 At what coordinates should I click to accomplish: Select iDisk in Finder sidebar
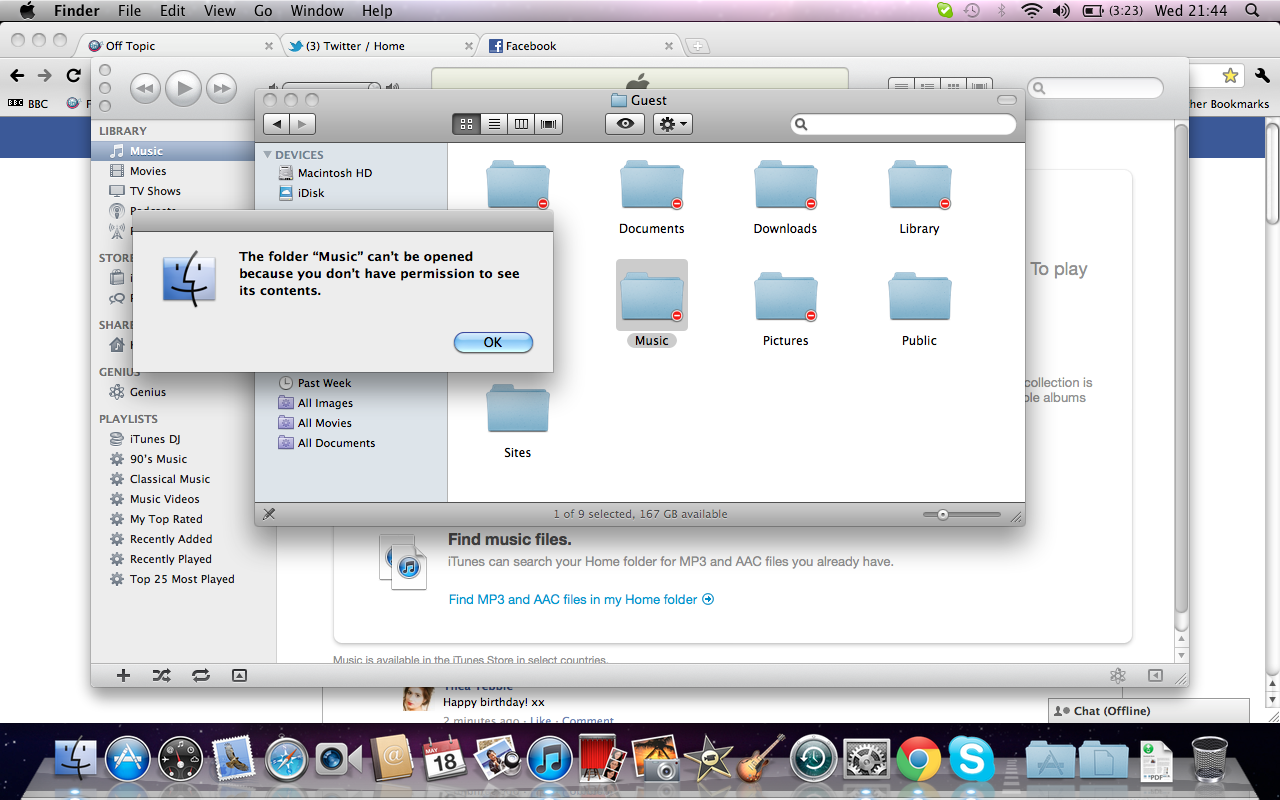pos(301,193)
